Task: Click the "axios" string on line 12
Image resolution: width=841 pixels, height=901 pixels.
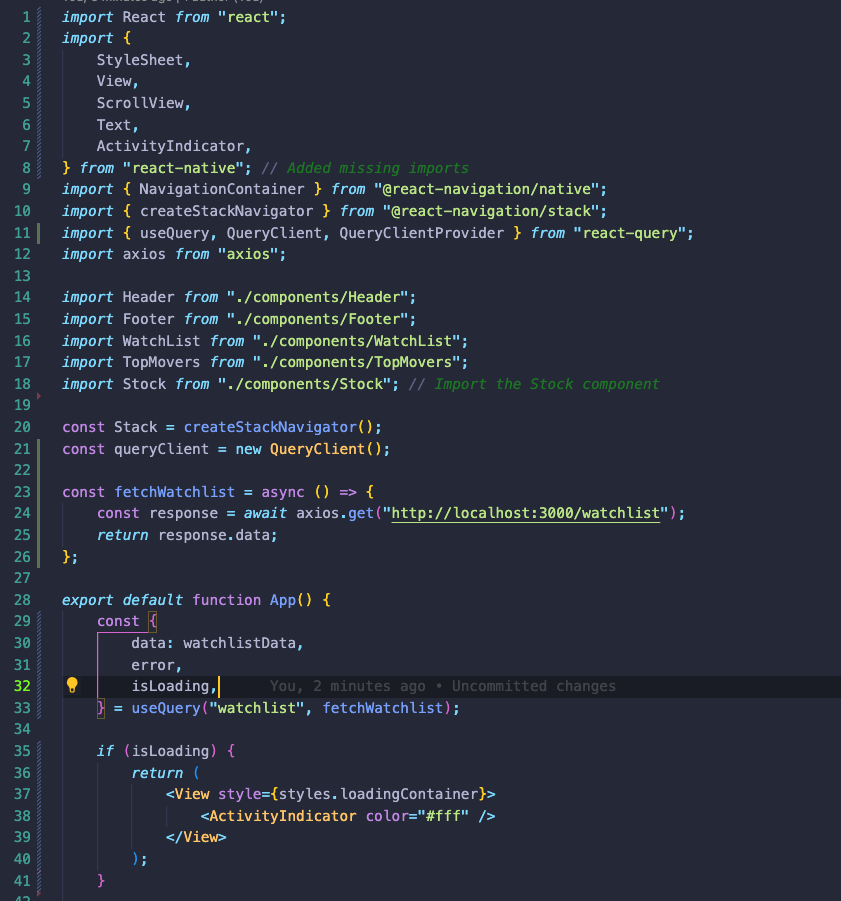Action: tap(248, 254)
